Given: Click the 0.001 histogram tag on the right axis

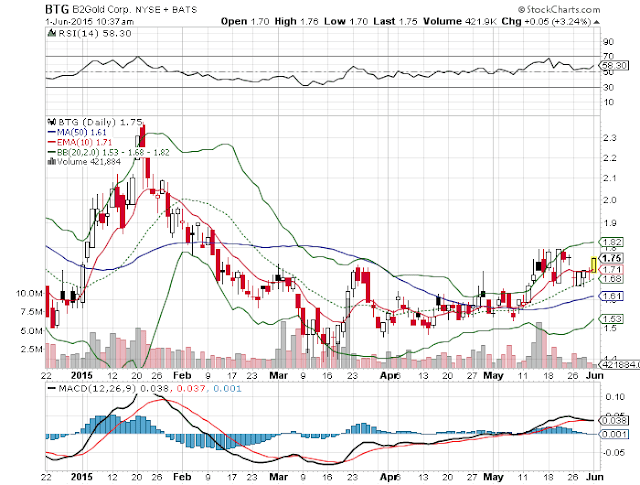Looking at the screenshot, I should point(613,434).
